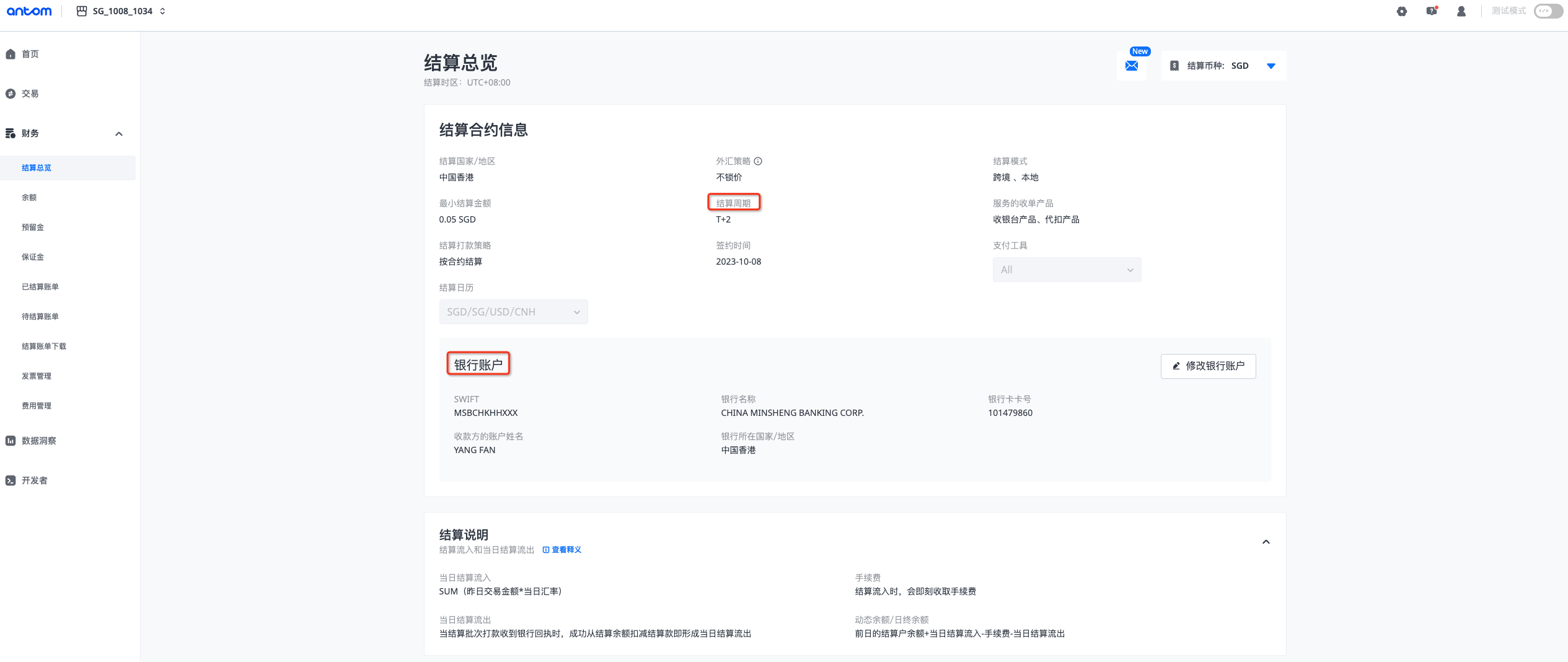The image size is (1568, 662).
Task: Open the settings gear icon in header
Action: (x=1401, y=11)
